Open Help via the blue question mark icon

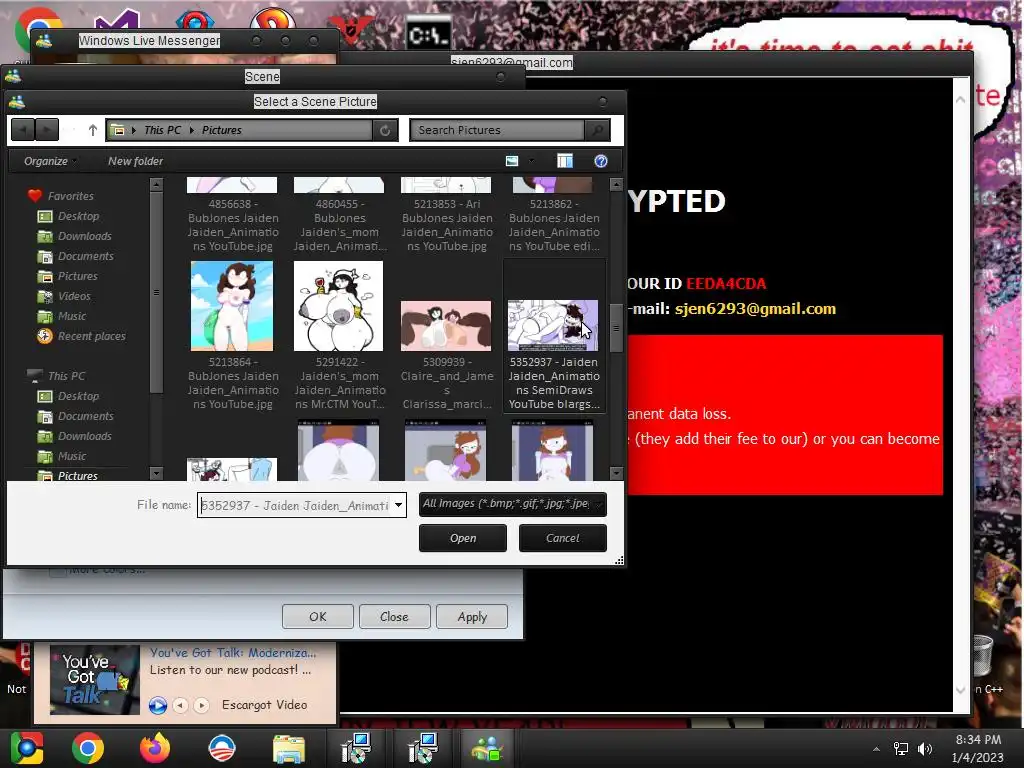click(x=601, y=161)
